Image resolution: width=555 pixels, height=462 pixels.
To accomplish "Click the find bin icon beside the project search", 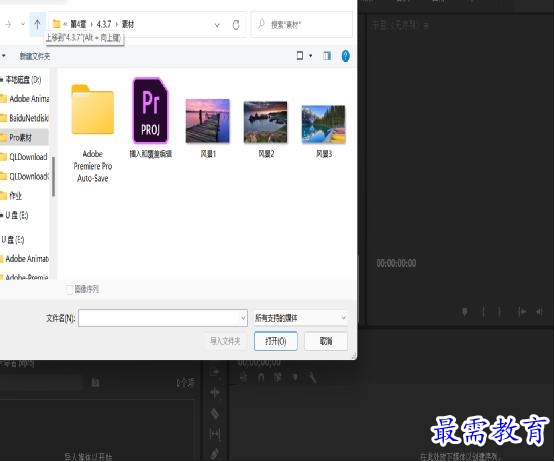I will coord(95,382).
